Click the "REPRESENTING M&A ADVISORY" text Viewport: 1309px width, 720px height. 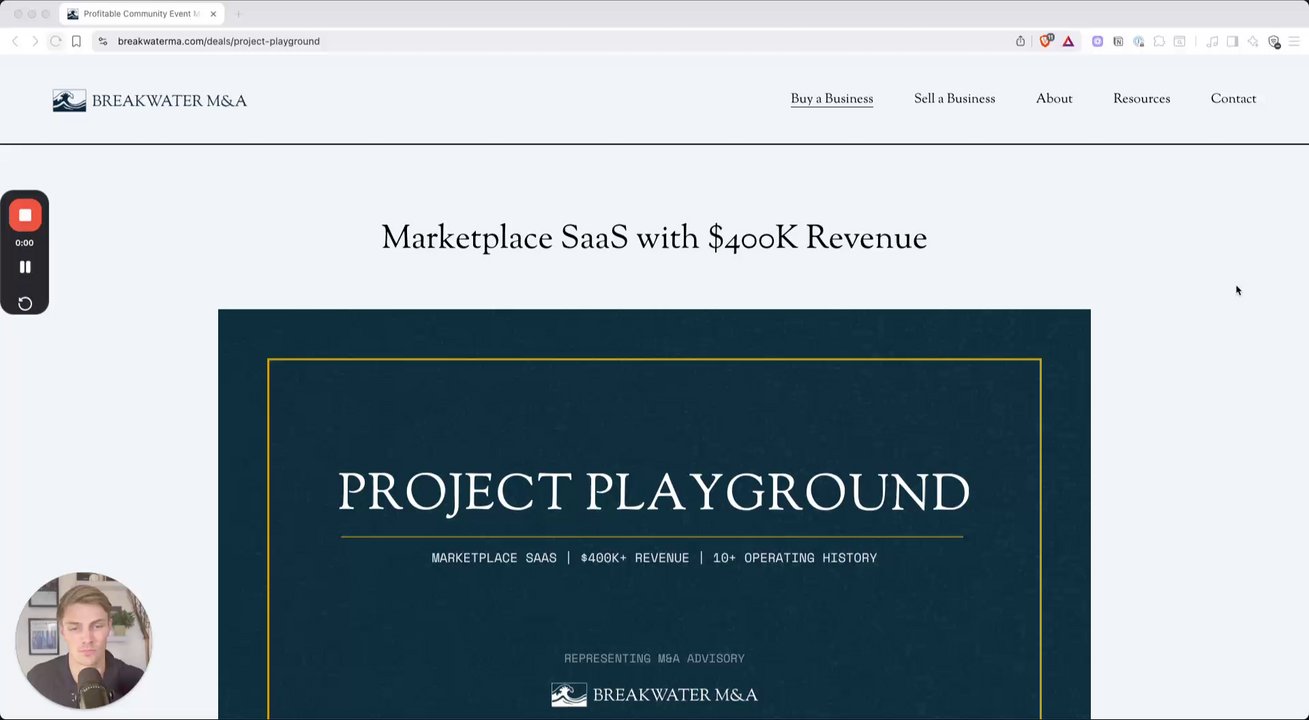click(x=654, y=658)
